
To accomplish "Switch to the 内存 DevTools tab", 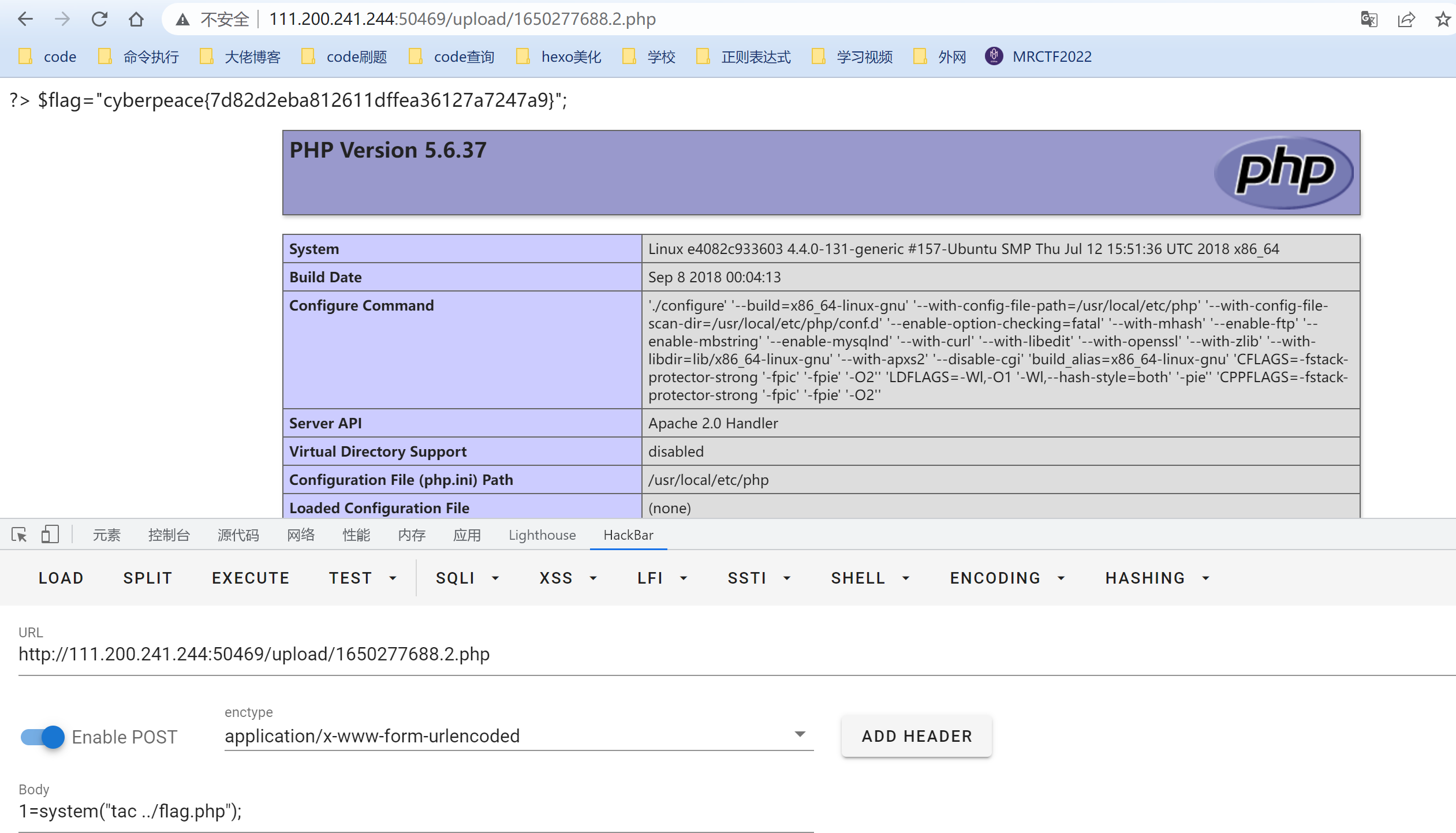I will pyautogui.click(x=412, y=535).
